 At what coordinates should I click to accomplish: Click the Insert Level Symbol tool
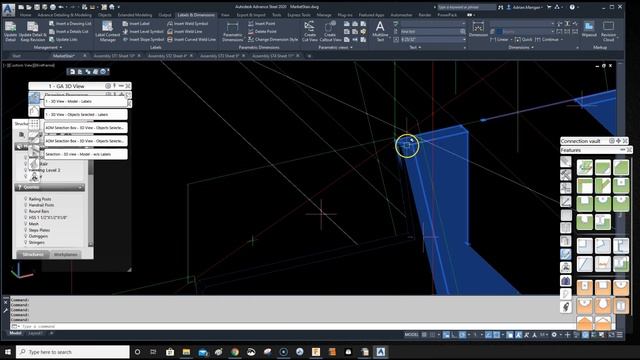[x=143, y=31]
